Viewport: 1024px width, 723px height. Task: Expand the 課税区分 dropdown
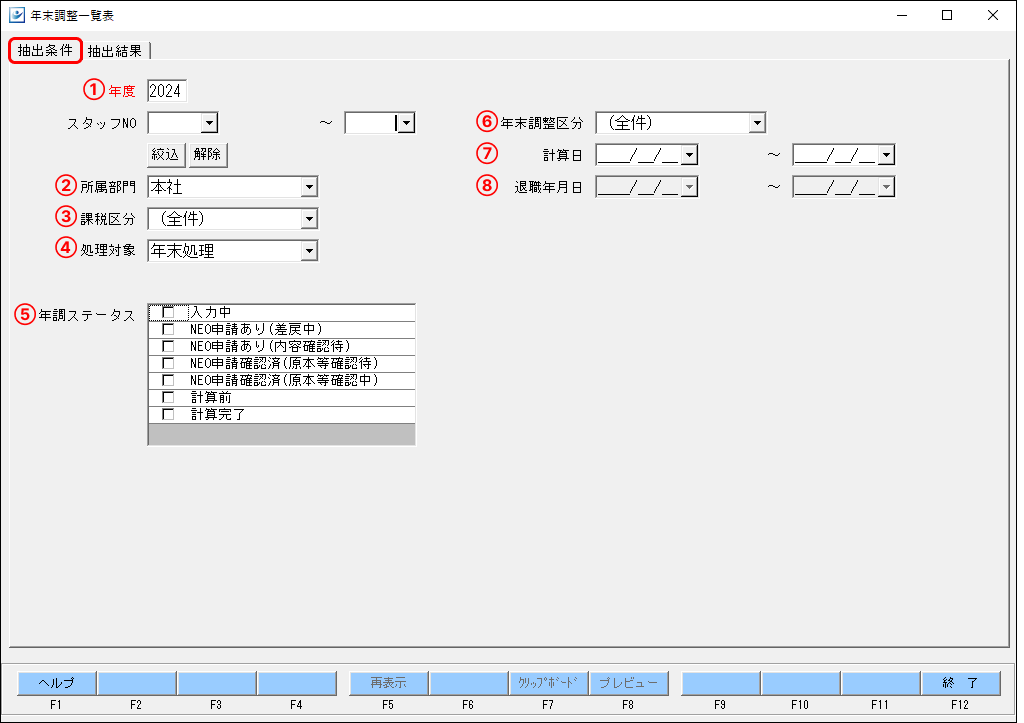[310, 219]
